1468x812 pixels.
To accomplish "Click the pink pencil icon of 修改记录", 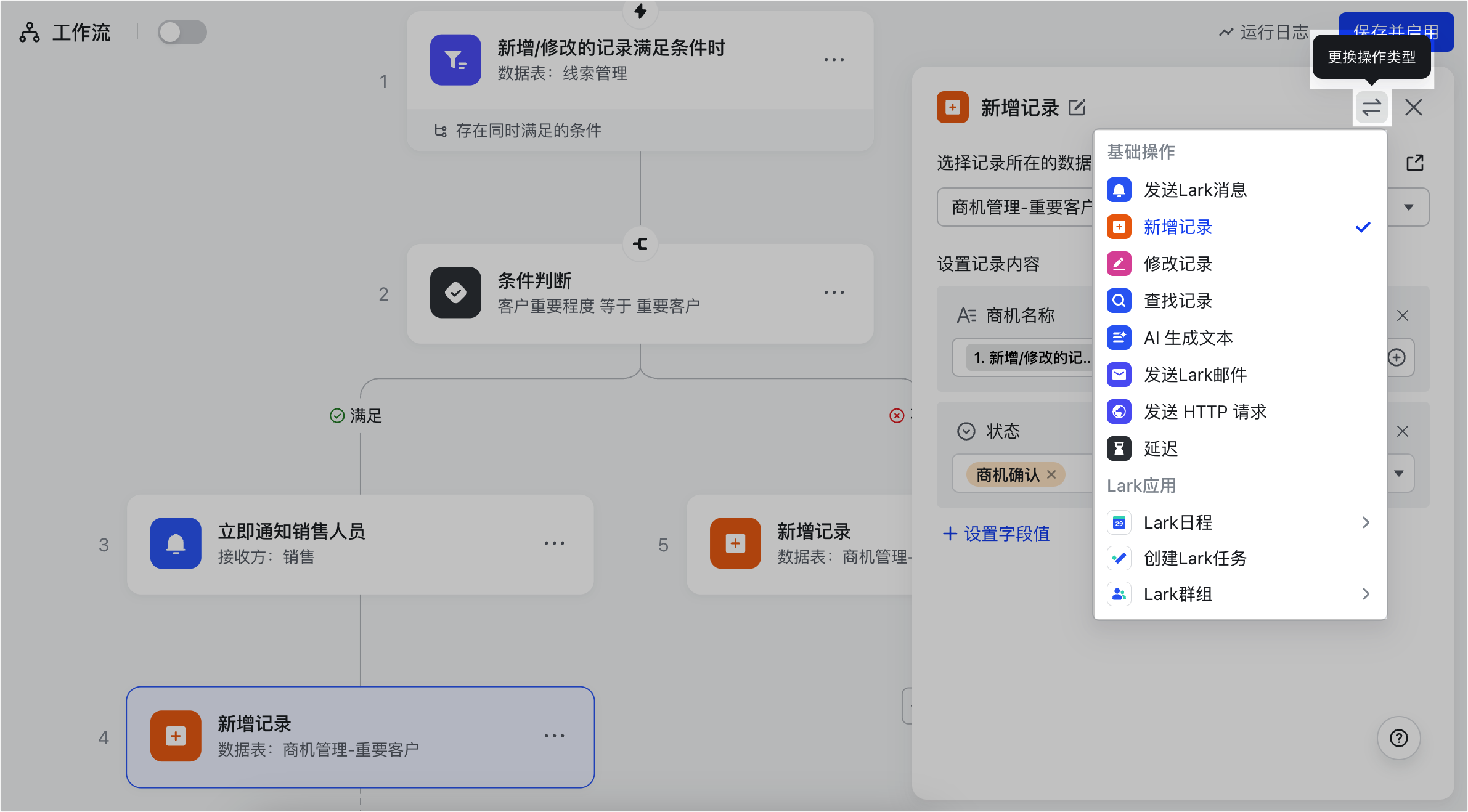I will pos(1119,264).
